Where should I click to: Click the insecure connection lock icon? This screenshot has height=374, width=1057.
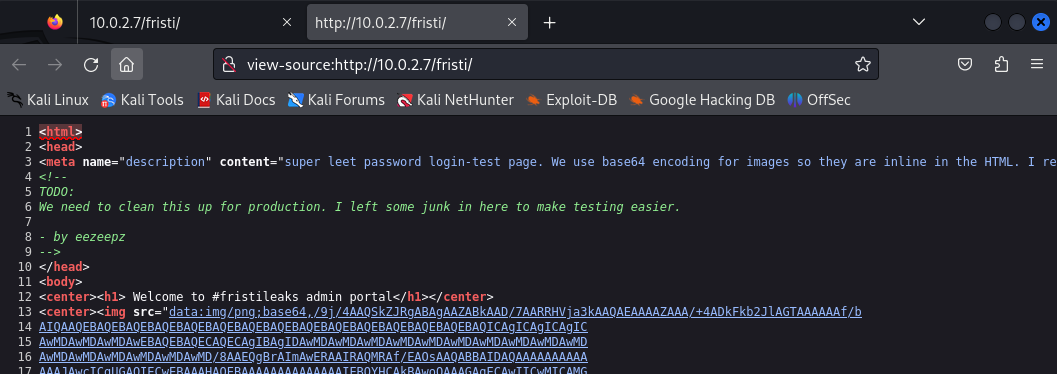(229, 65)
